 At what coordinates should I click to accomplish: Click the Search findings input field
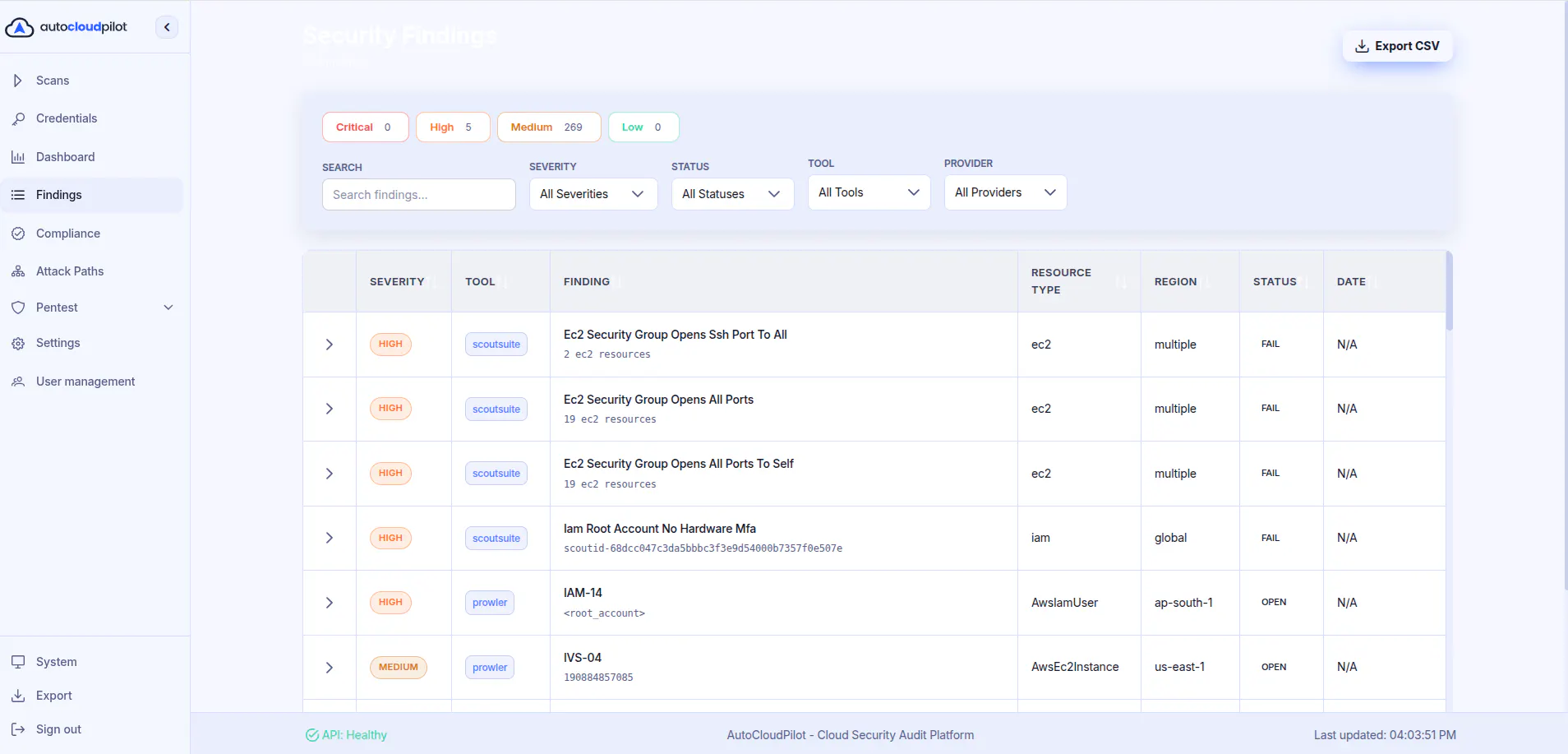[x=419, y=195]
